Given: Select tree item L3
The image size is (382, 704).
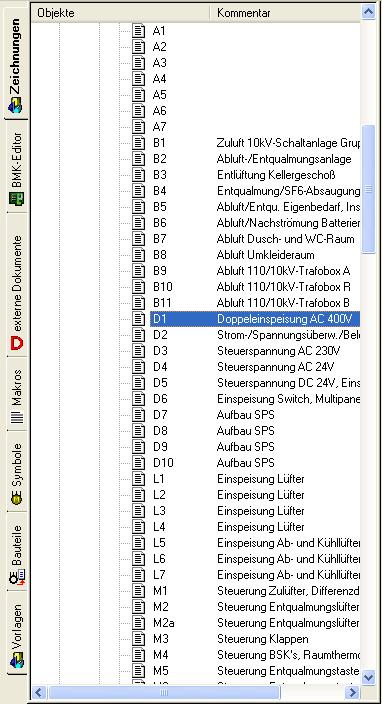Looking at the screenshot, I should pyautogui.click(x=159, y=511).
